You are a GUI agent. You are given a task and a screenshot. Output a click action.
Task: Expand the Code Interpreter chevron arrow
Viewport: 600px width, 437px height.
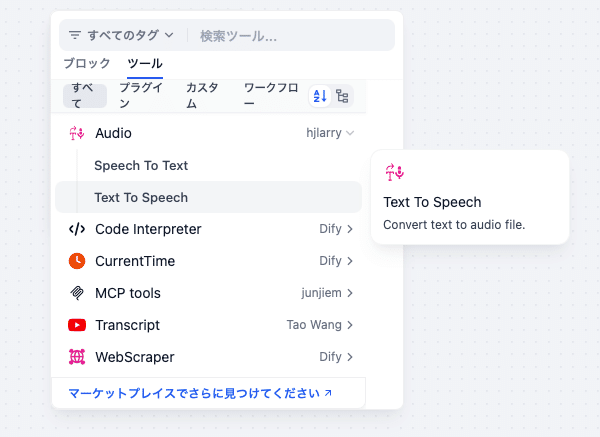click(x=350, y=229)
